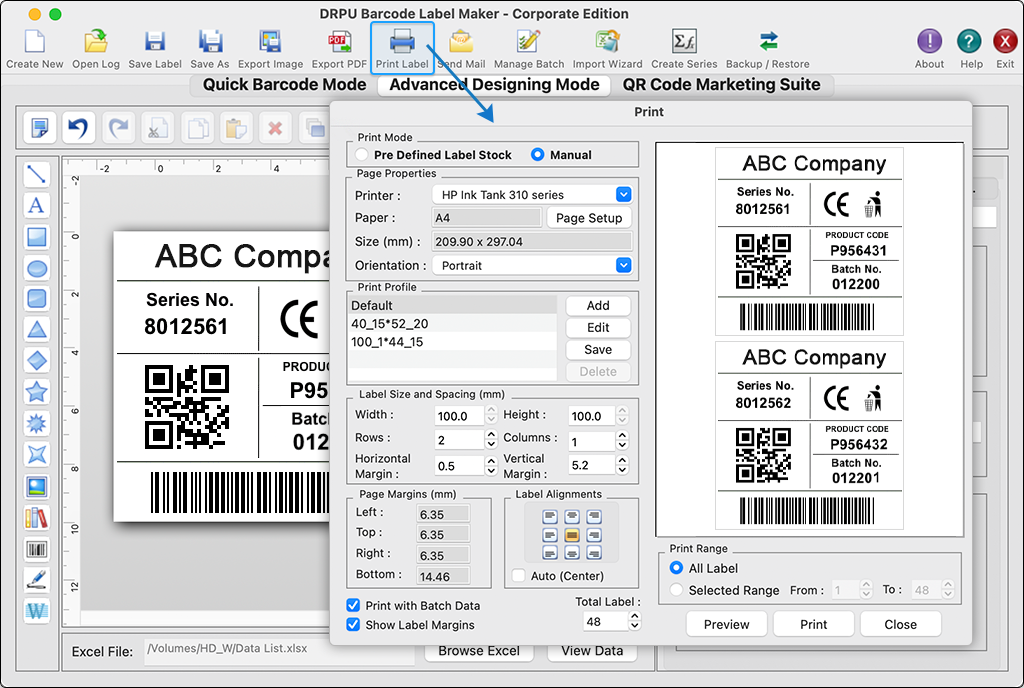Select the 40_15*52_20 print profile

[x=453, y=324]
